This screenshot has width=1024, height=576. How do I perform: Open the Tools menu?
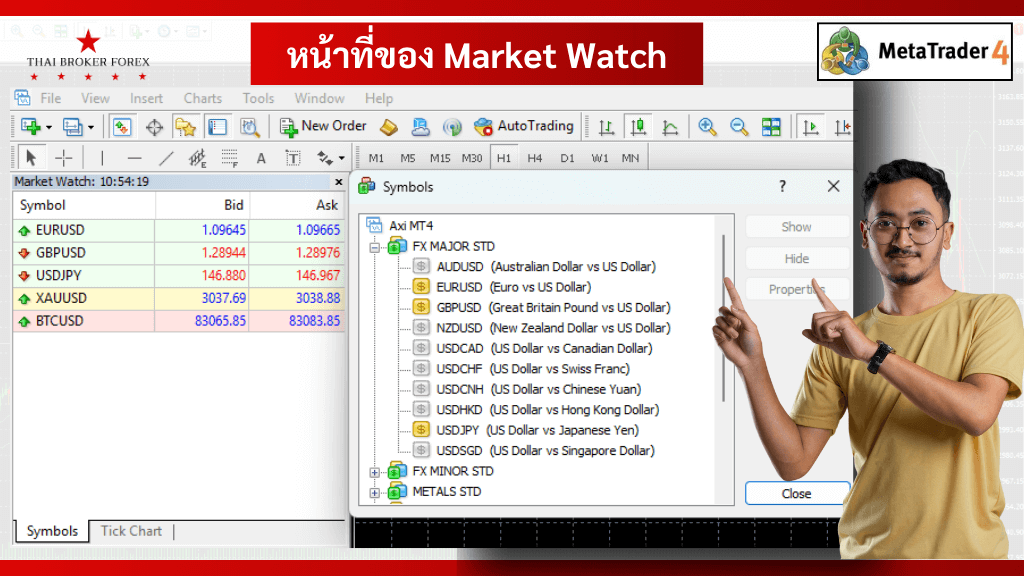tap(258, 99)
